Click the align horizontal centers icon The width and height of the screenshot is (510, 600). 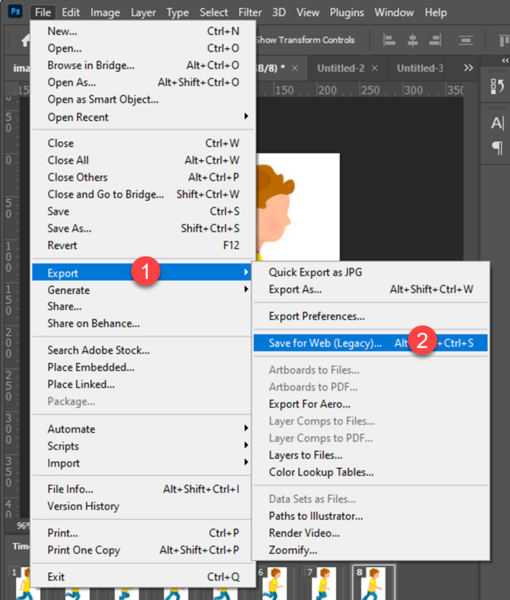click(x=412, y=40)
